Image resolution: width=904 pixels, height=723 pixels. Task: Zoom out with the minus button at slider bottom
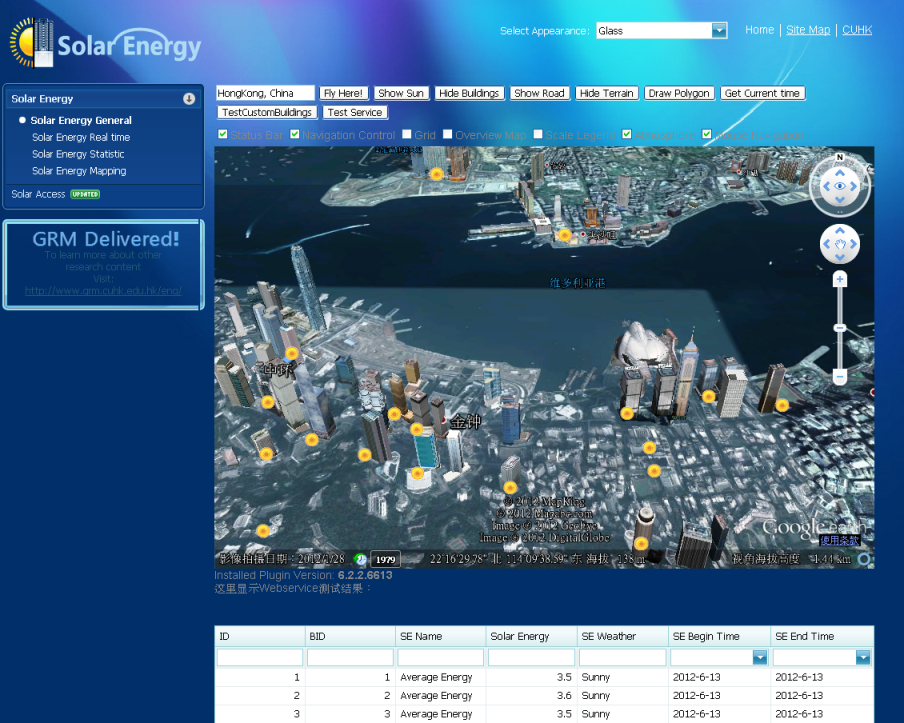[839, 377]
